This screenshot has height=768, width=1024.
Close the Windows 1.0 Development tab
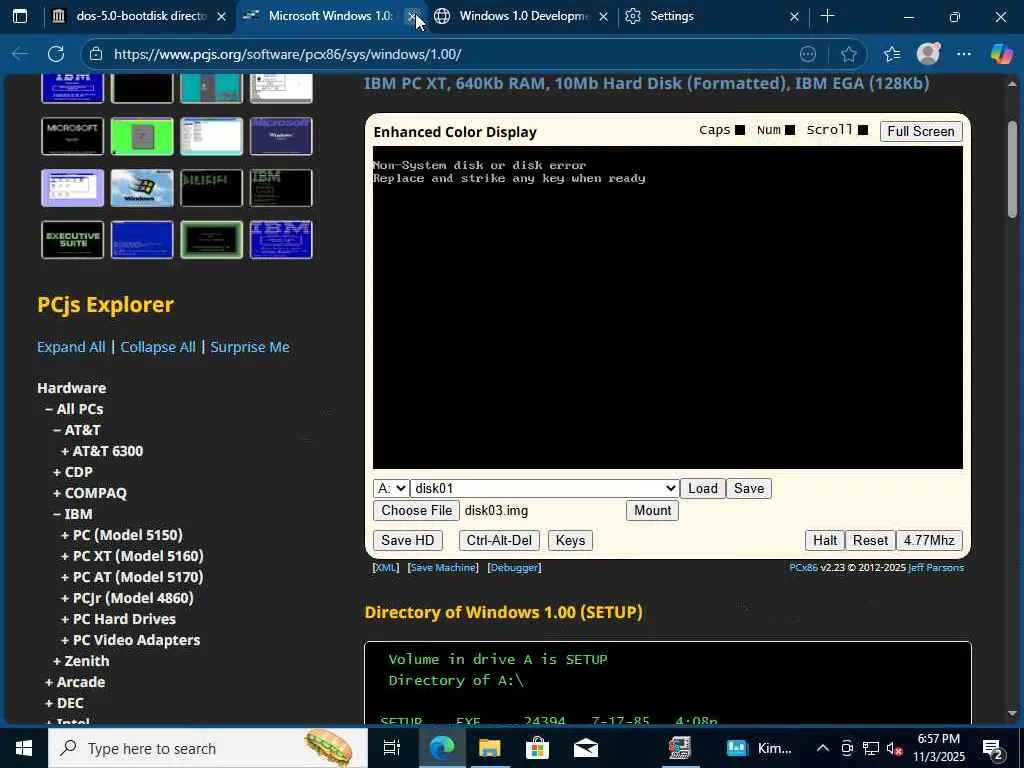pos(603,16)
